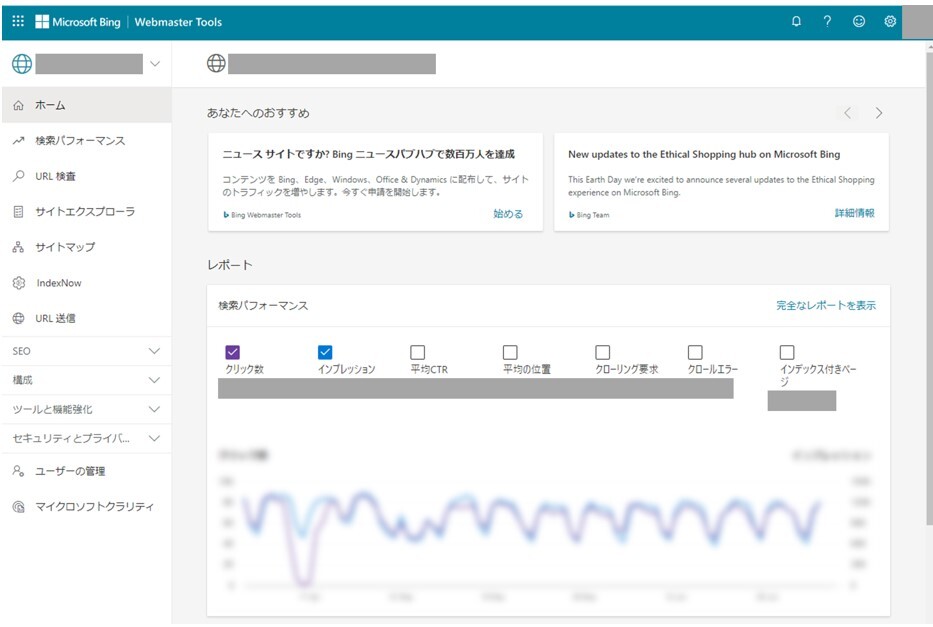Screen dimensions: 933x627
Task: Click the IndexNow gear icon in sidebar
Action: [18, 283]
